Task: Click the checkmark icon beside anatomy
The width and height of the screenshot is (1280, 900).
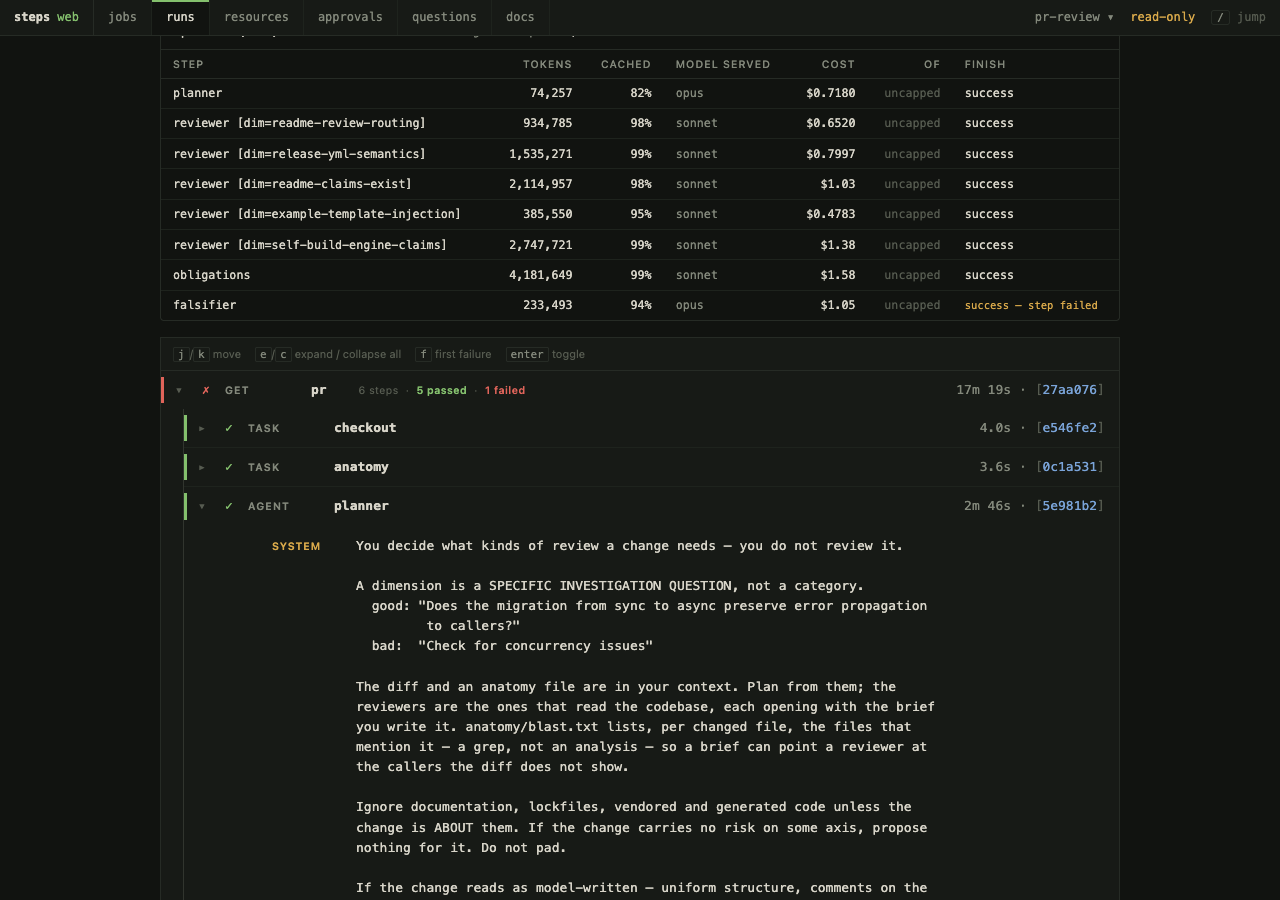Action: pos(229,467)
